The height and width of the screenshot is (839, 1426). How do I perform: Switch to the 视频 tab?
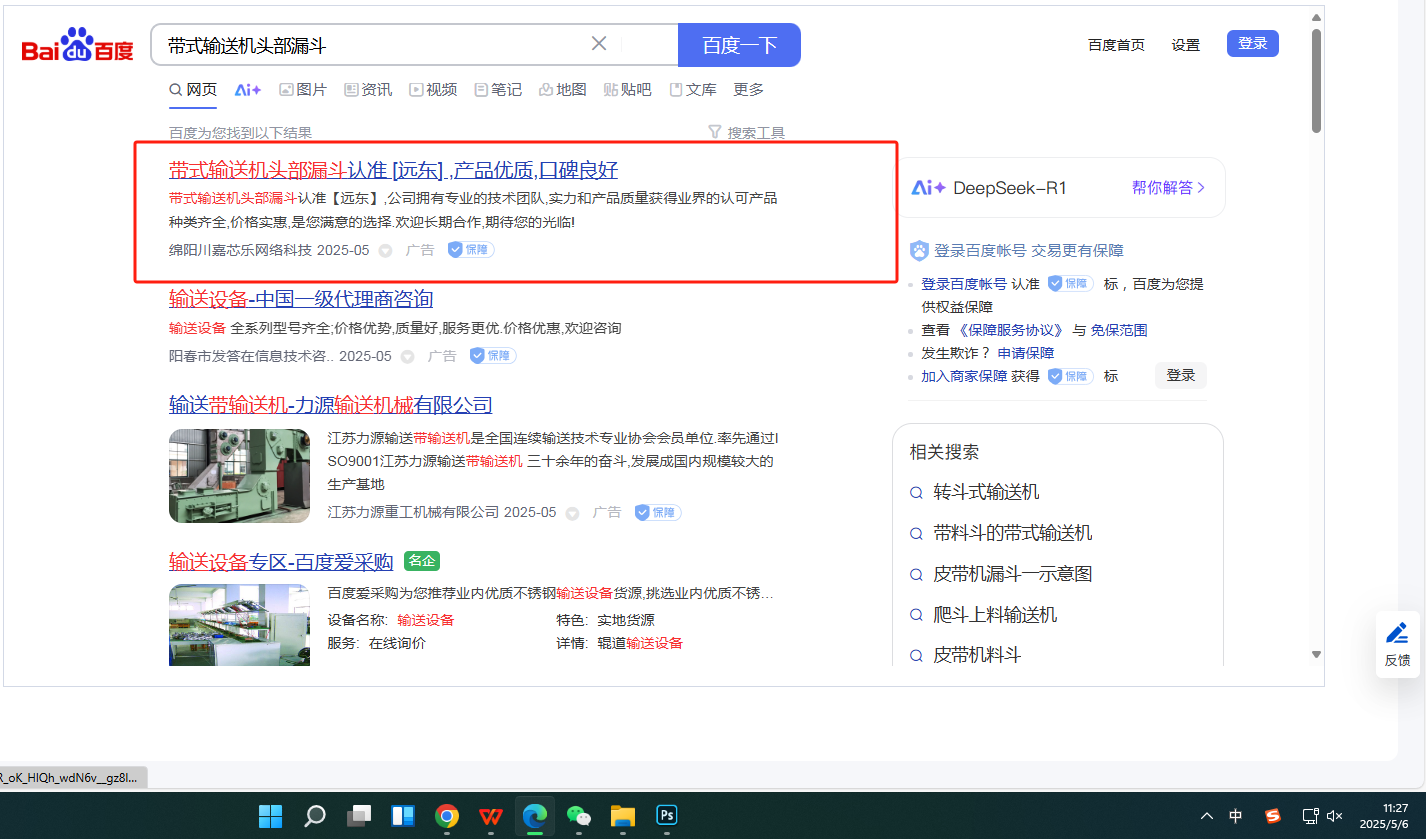433,90
